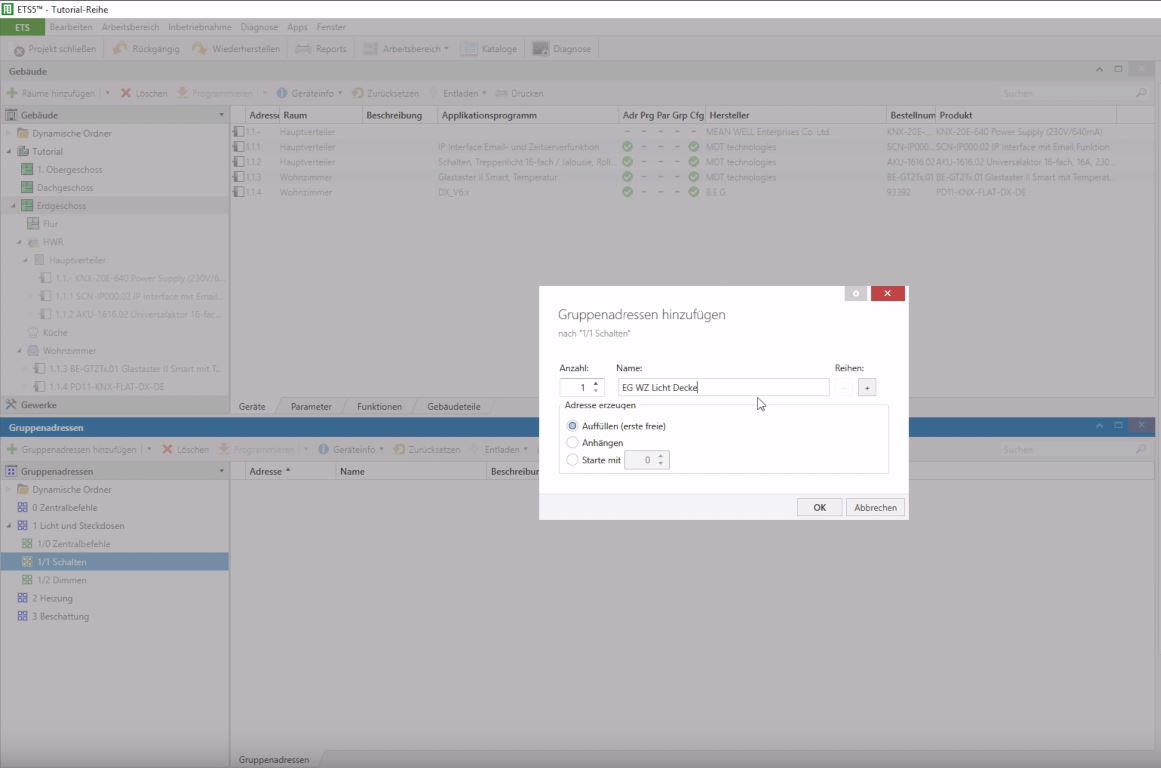Viewport: 1161px width, 768px height.
Task: Click Löschen in the Gruppenadressen toolbar
Action: point(185,450)
